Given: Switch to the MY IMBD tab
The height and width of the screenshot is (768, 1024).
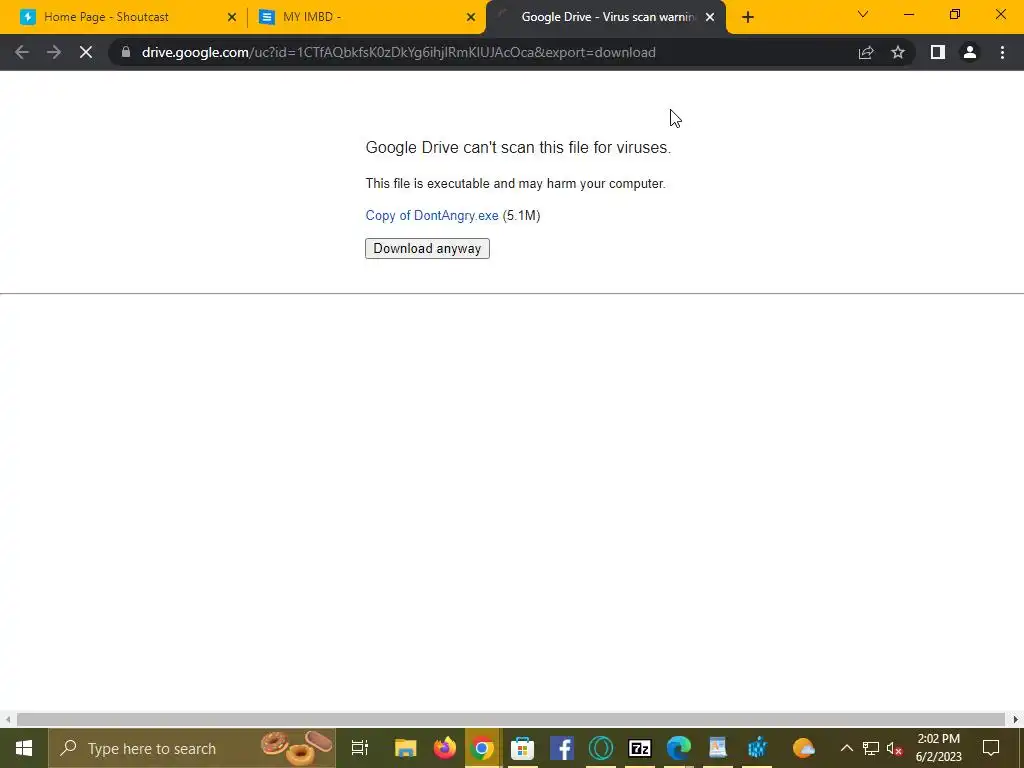Looking at the screenshot, I should point(366,17).
